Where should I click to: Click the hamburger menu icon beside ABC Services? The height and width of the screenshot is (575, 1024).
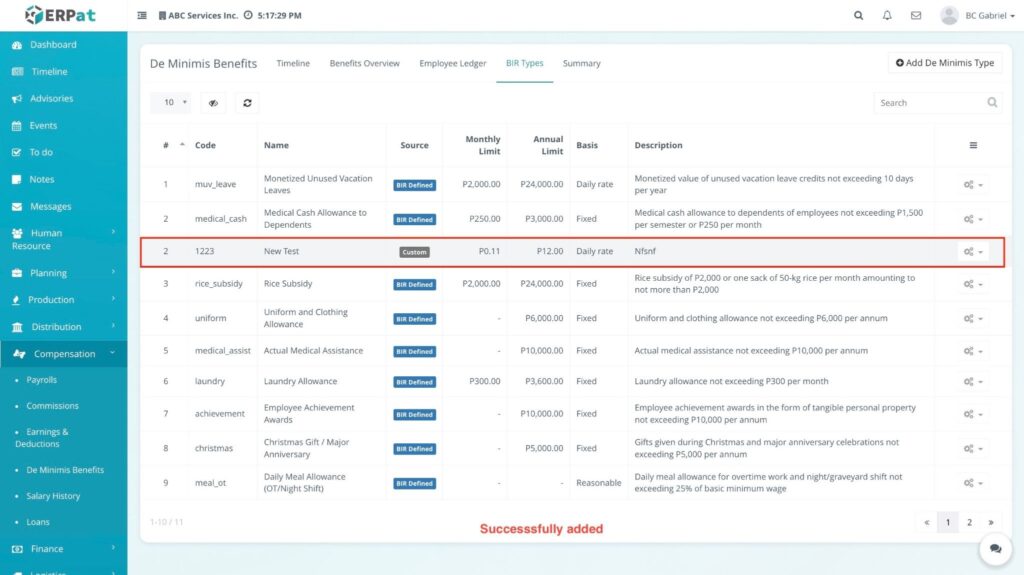(142, 16)
